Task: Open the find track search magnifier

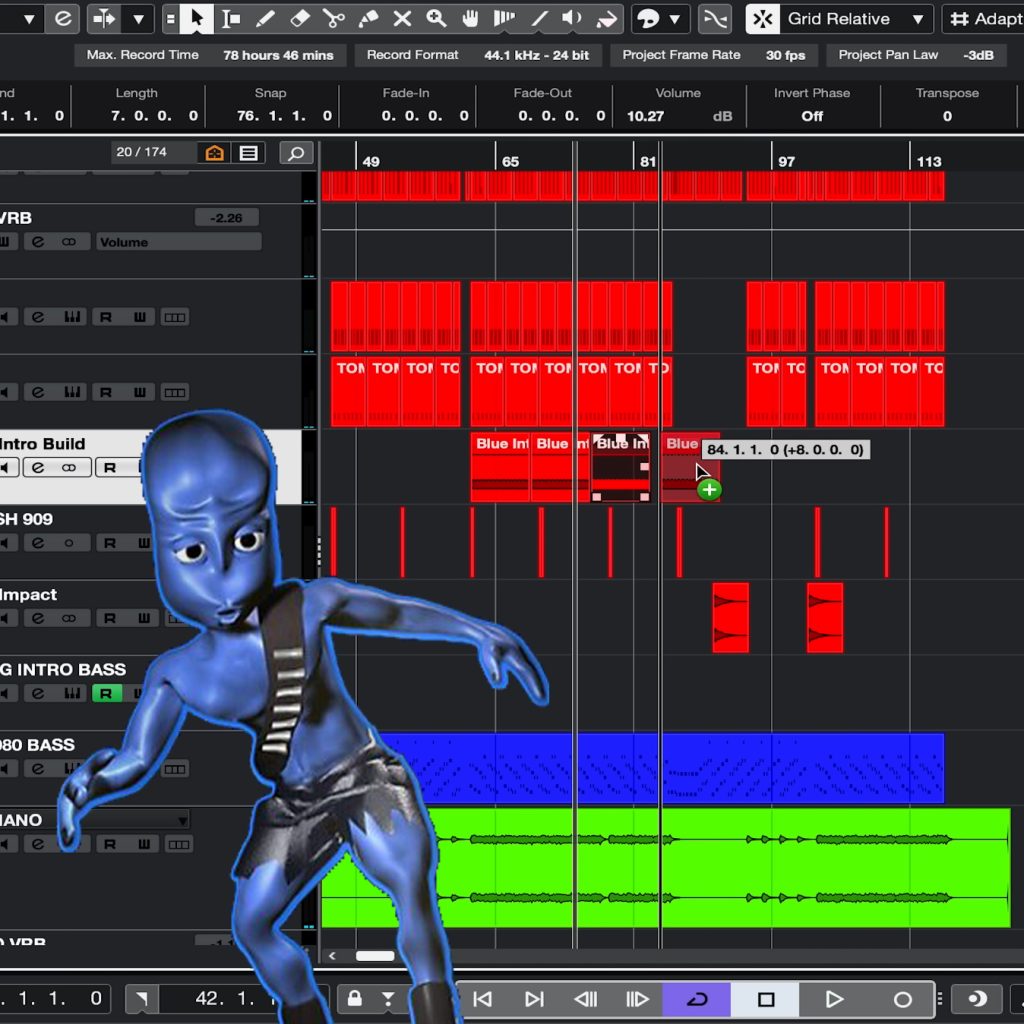Action: pos(297,153)
